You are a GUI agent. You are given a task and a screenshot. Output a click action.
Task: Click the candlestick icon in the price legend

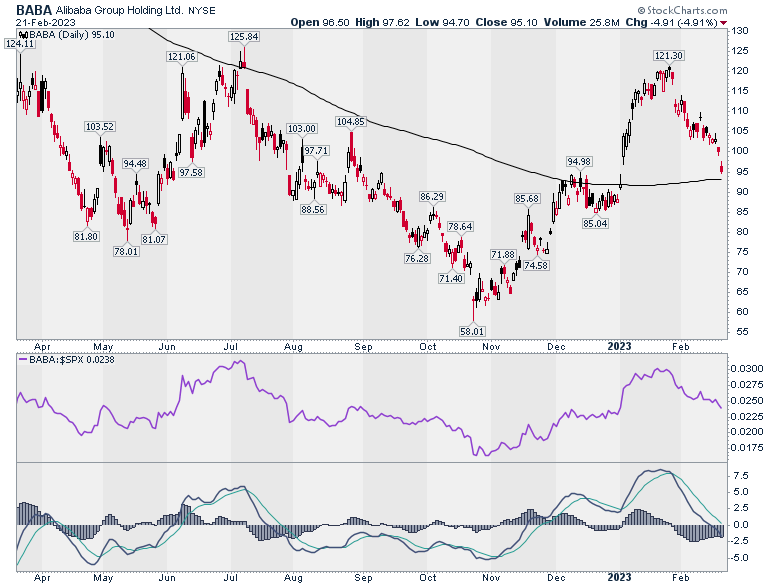tap(23, 34)
